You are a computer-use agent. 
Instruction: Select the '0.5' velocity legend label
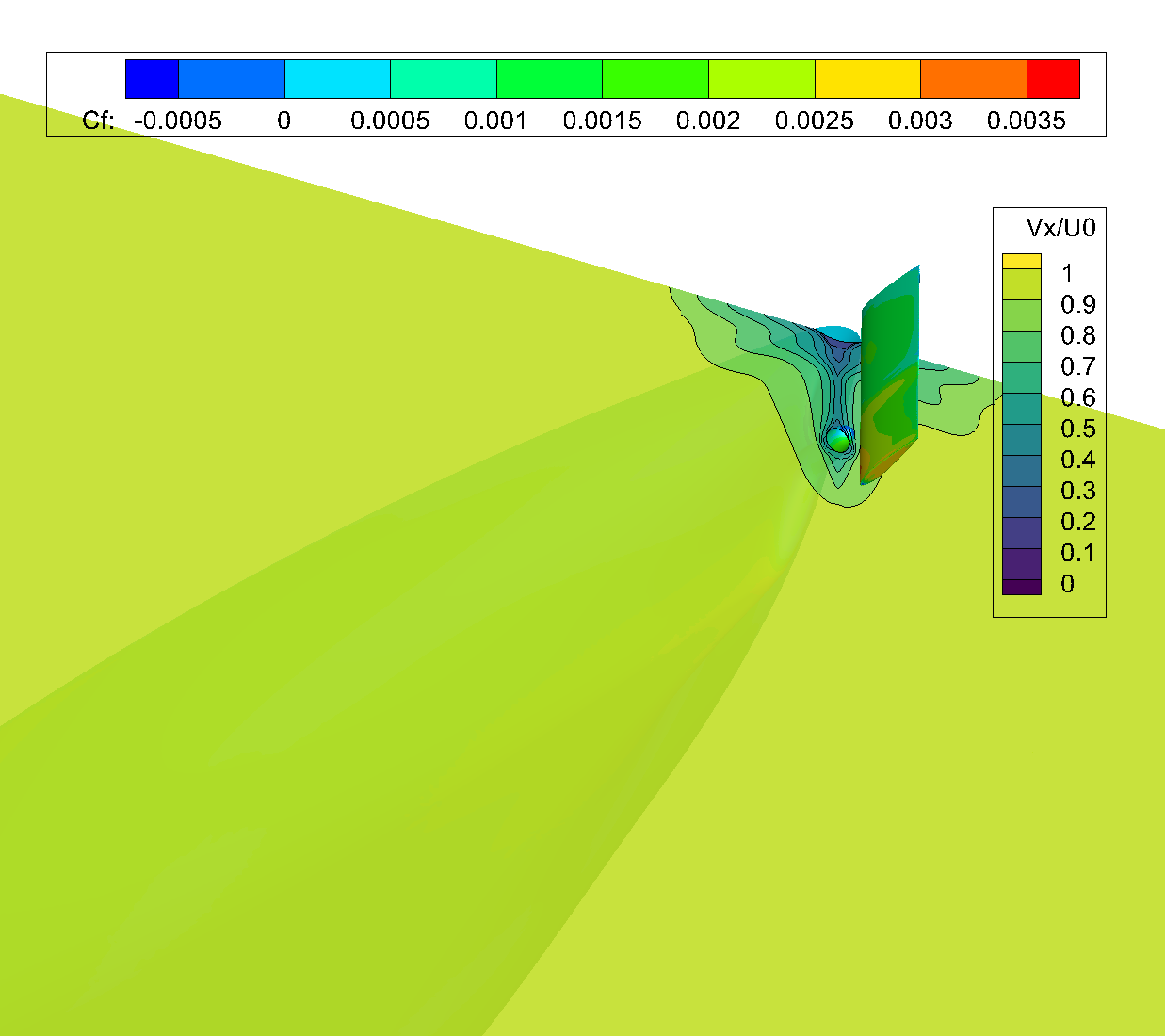1078,429
